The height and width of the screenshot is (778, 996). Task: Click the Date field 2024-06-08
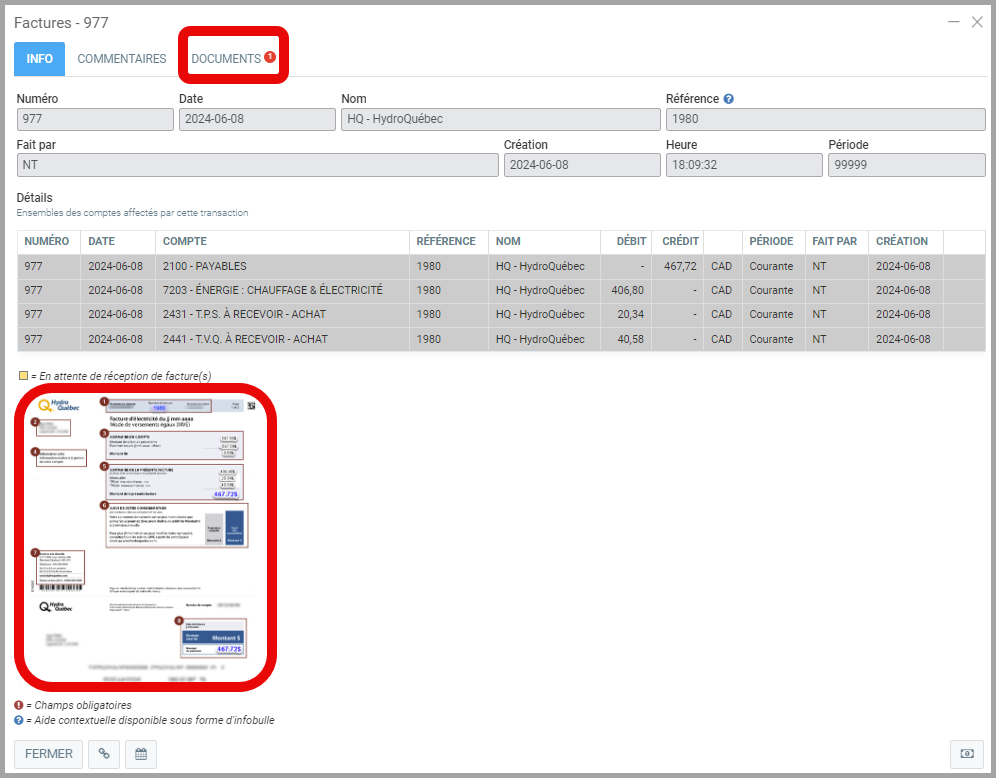(x=256, y=119)
